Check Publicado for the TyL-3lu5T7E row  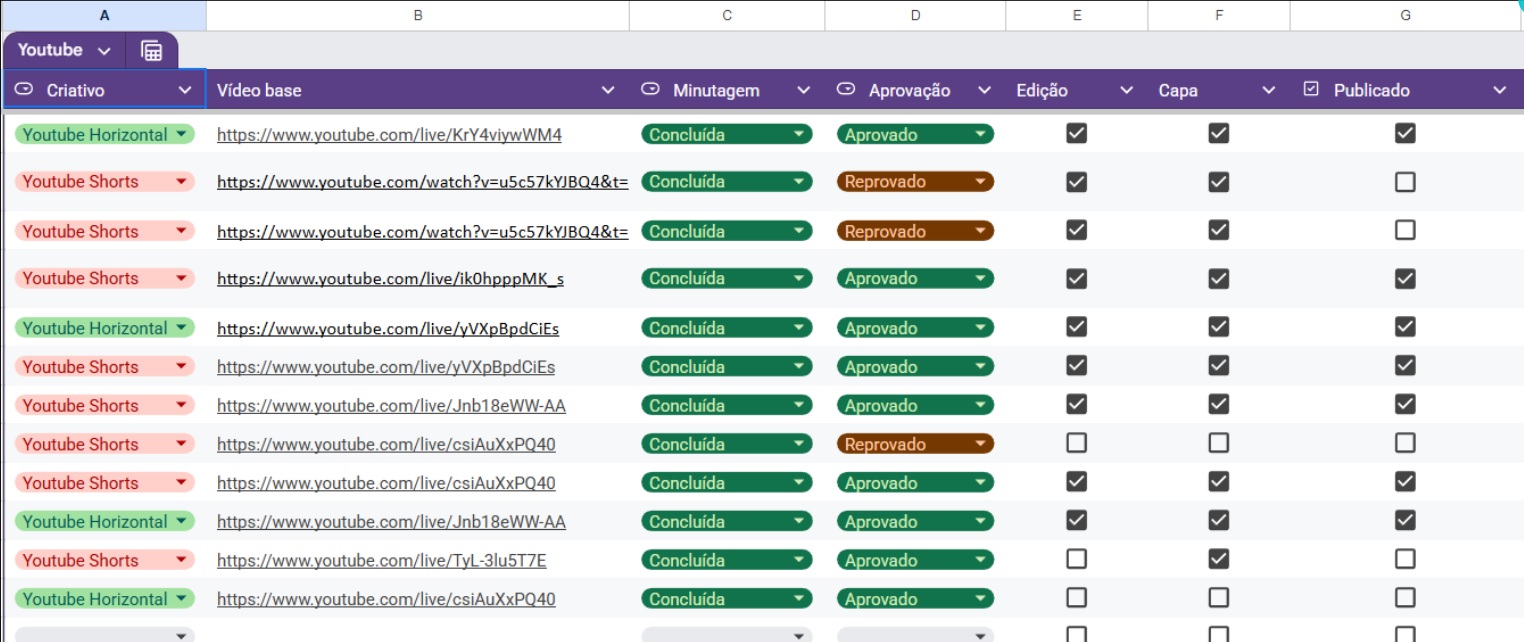click(1405, 559)
